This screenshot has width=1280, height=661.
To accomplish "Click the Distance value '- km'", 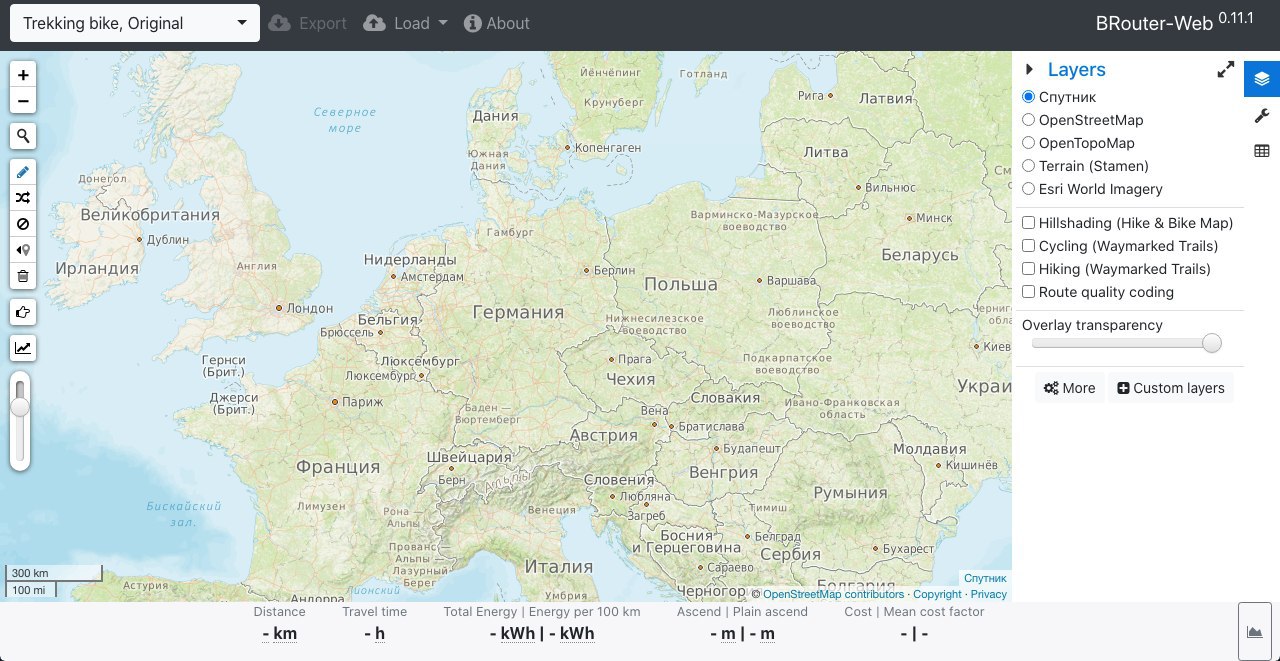I will (280, 633).
